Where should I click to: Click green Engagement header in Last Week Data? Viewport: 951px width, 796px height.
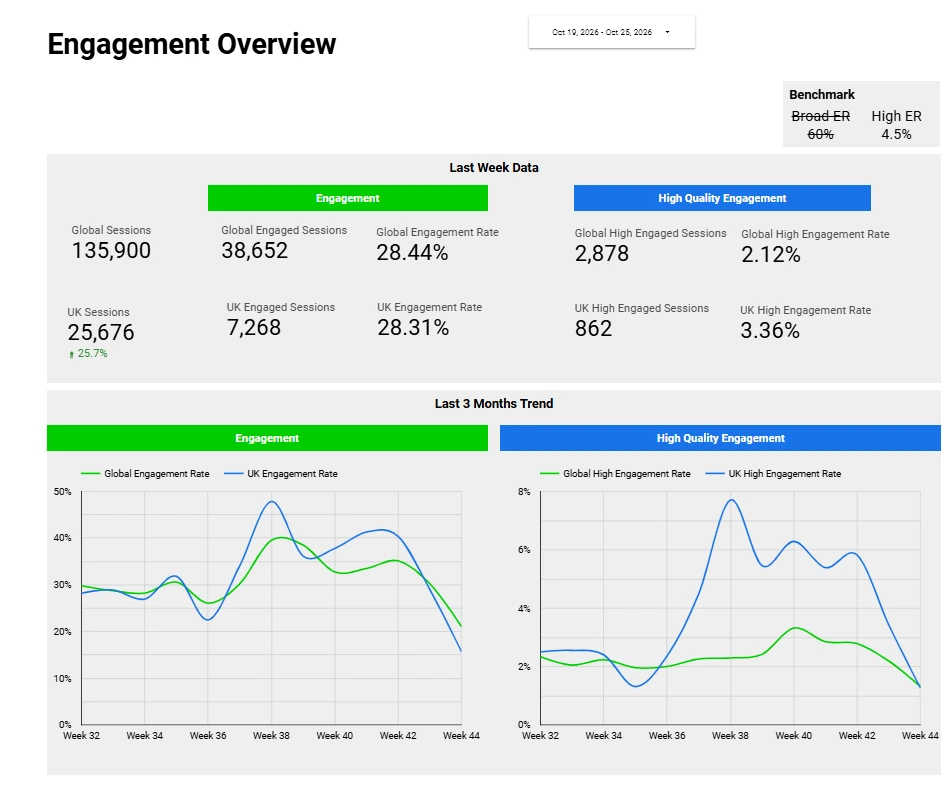[348, 198]
